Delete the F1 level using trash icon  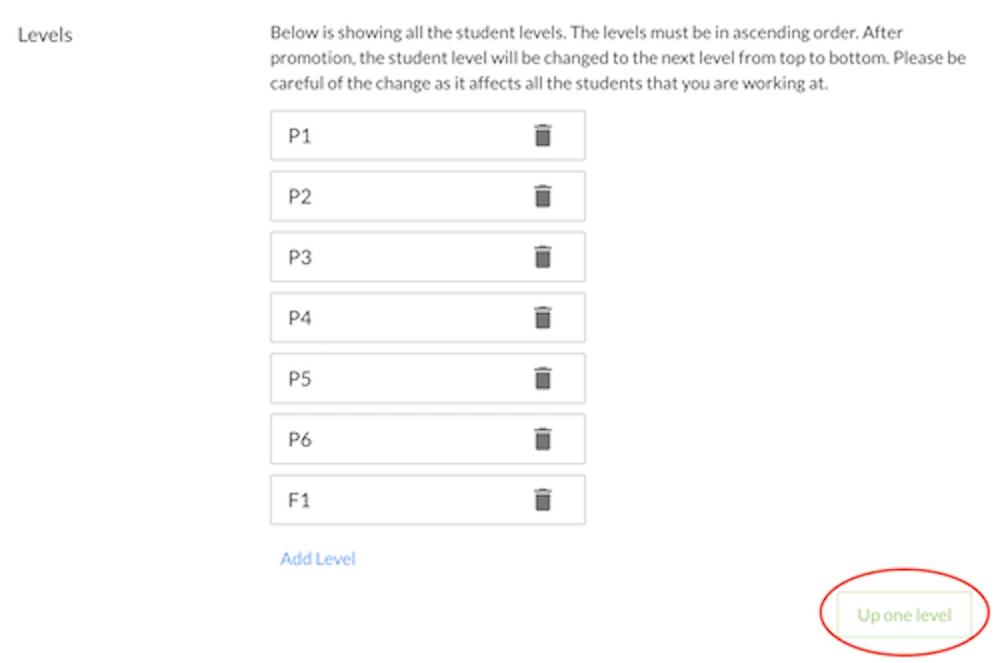(543, 499)
